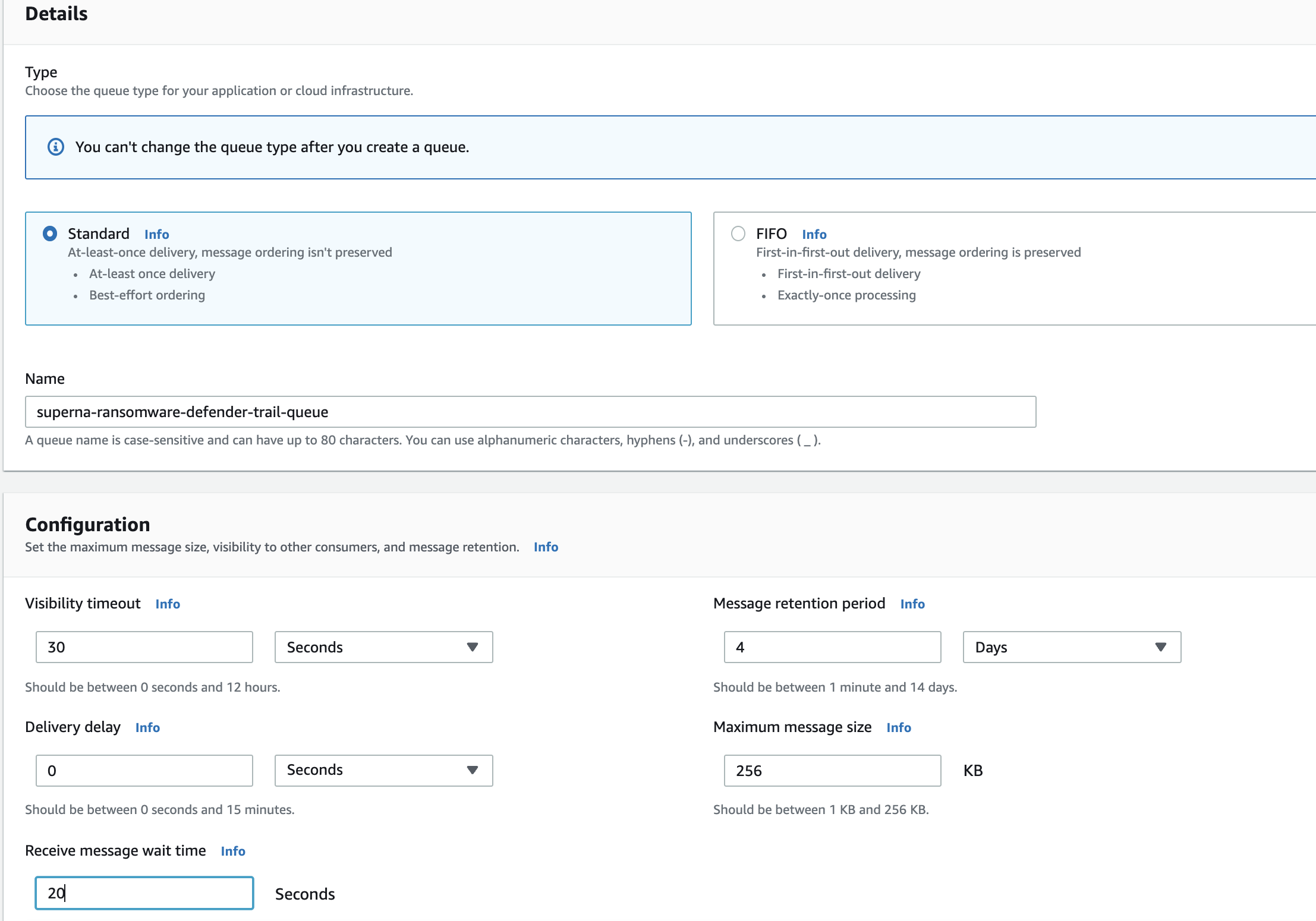Image resolution: width=1316 pixels, height=921 pixels.
Task: Click Info next to Maximum message size
Action: [x=899, y=727]
